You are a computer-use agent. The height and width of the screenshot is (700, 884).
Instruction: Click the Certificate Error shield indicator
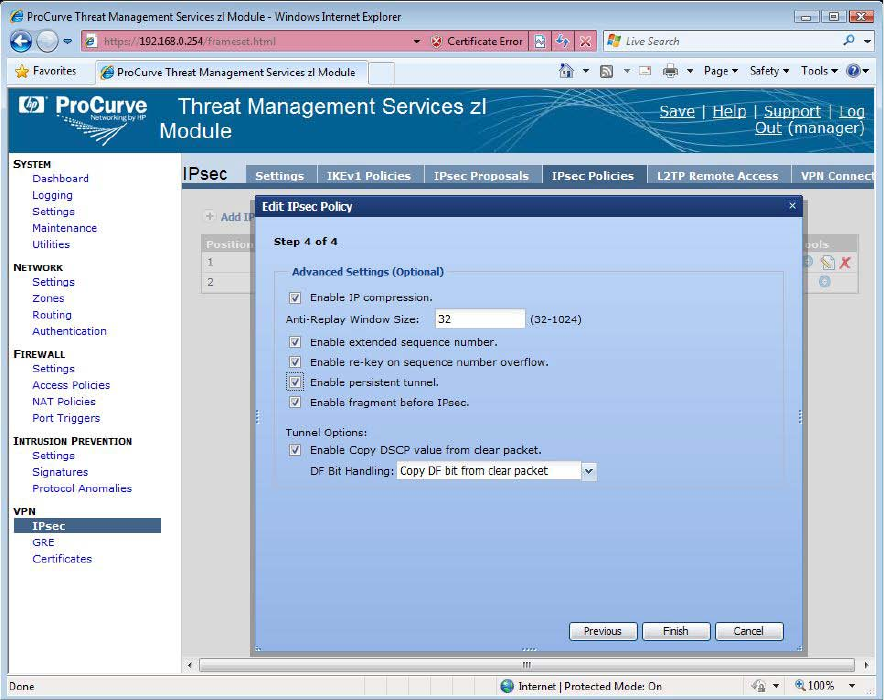tap(477, 41)
